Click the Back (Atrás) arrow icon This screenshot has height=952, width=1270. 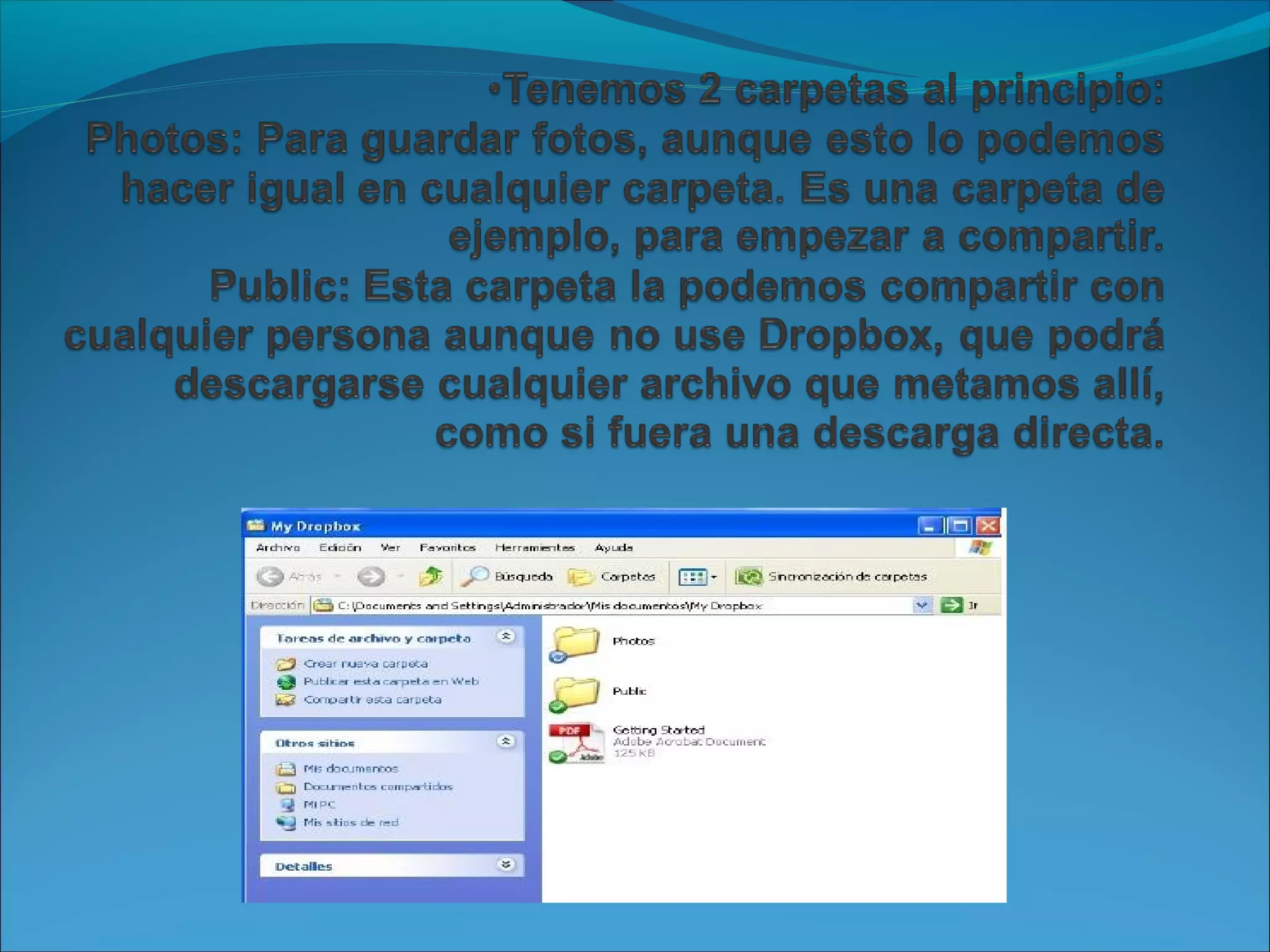coord(270,577)
